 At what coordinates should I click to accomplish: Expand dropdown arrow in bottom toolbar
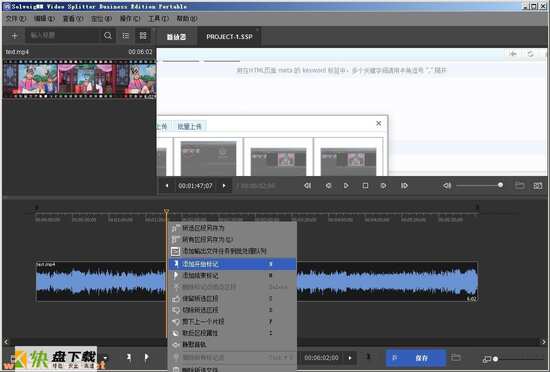[106, 358]
